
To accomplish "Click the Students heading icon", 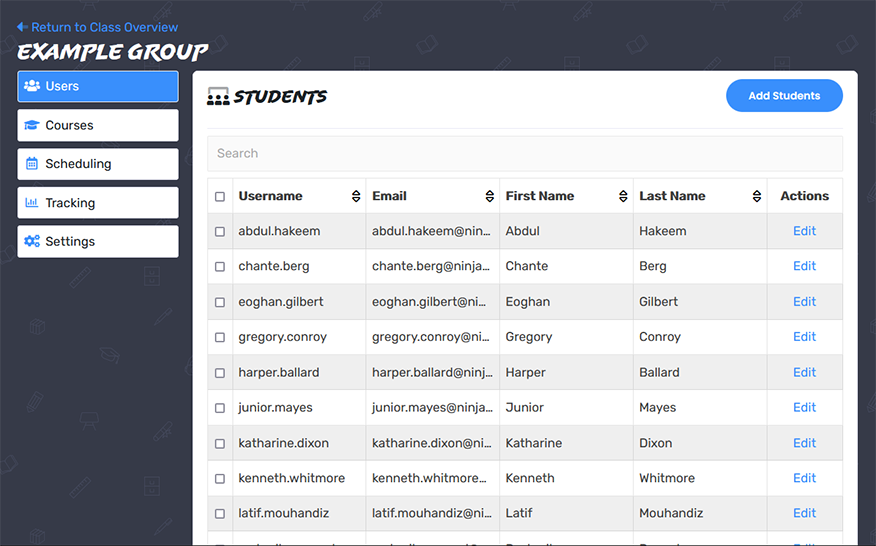I will click(218, 97).
